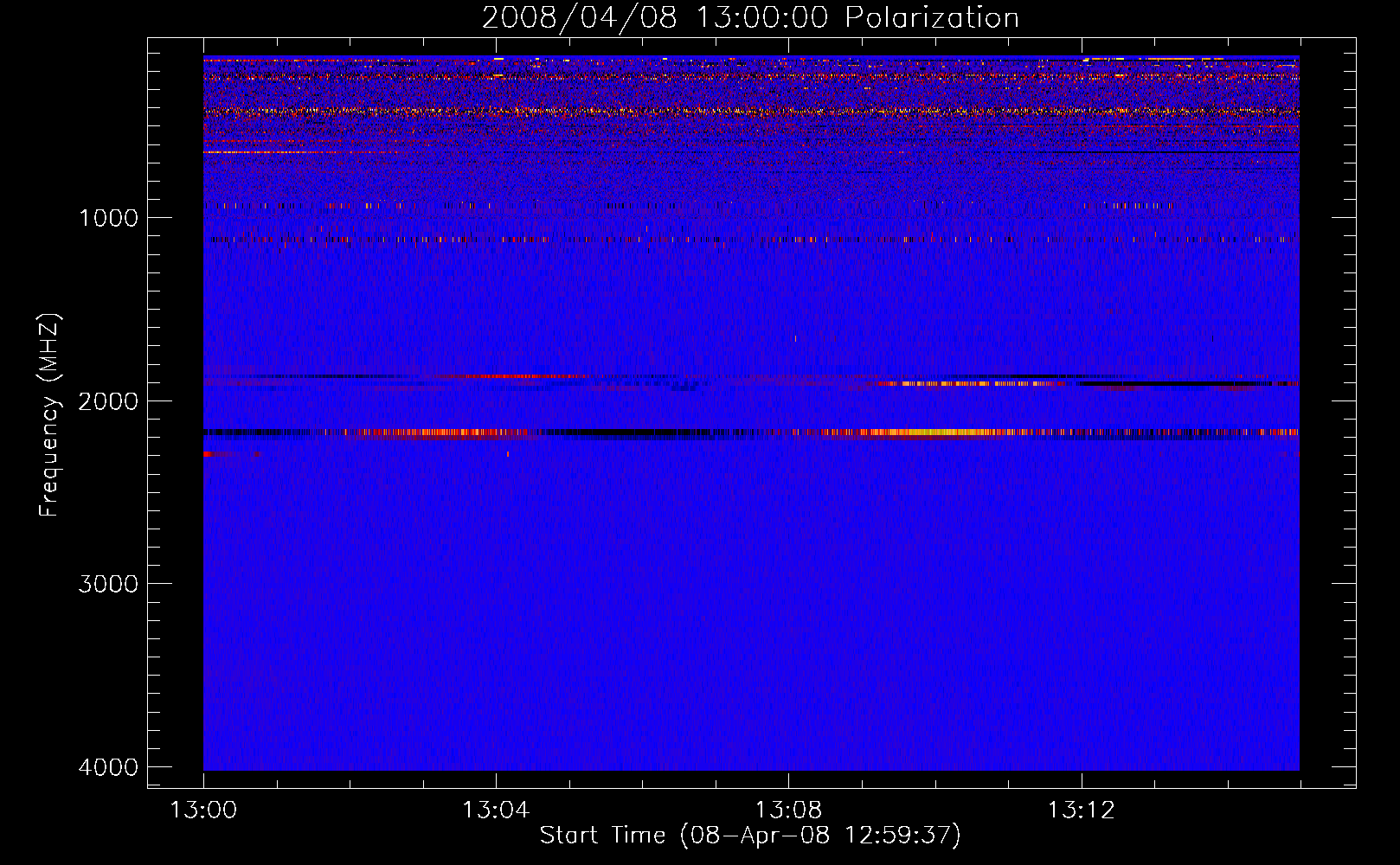
Task: Click the plot title '2008/04/08 13:00:00 Polarization'
Action: pyautogui.click(x=750, y=17)
